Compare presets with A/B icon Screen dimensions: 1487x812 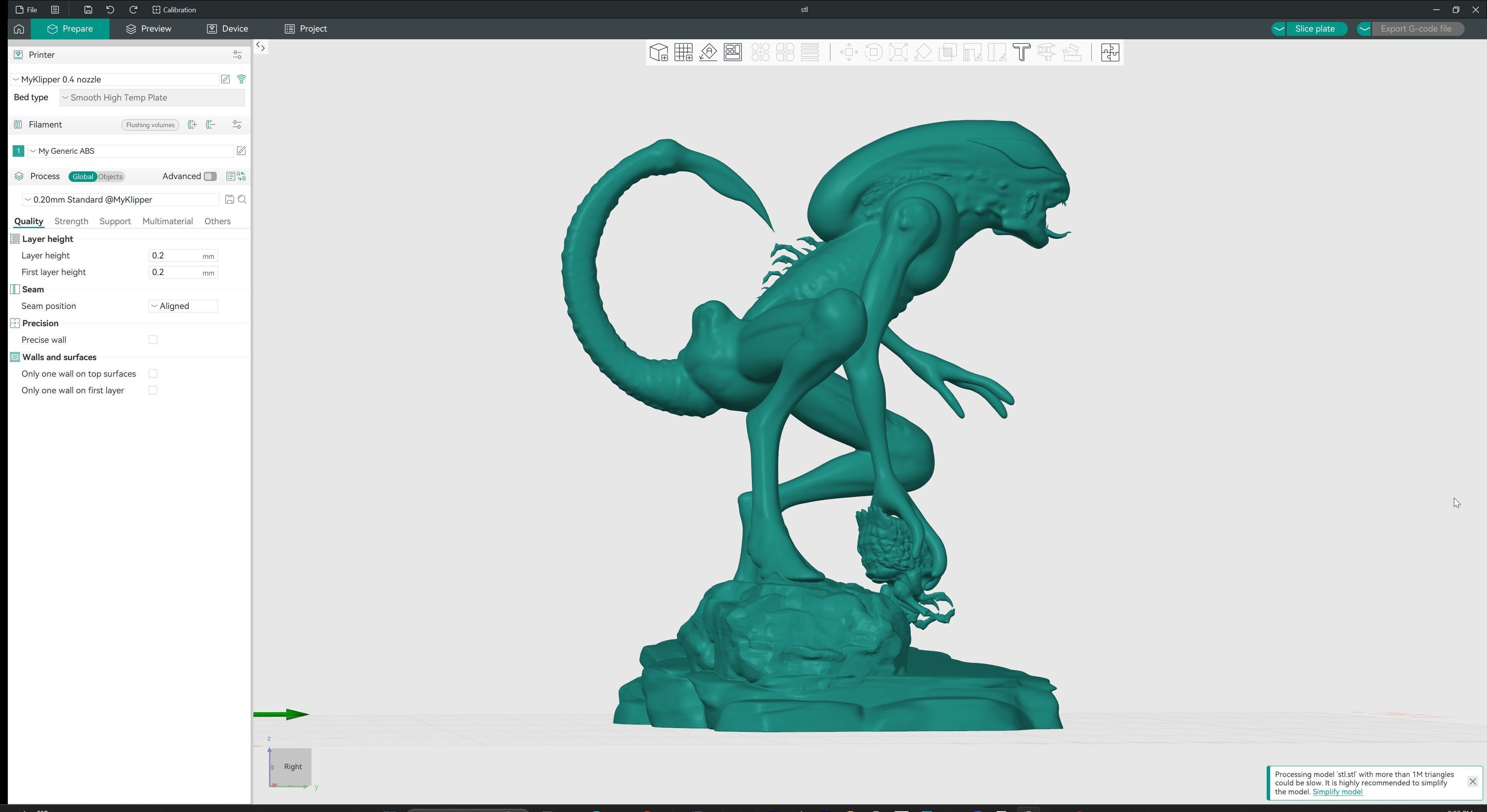[241, 176]
